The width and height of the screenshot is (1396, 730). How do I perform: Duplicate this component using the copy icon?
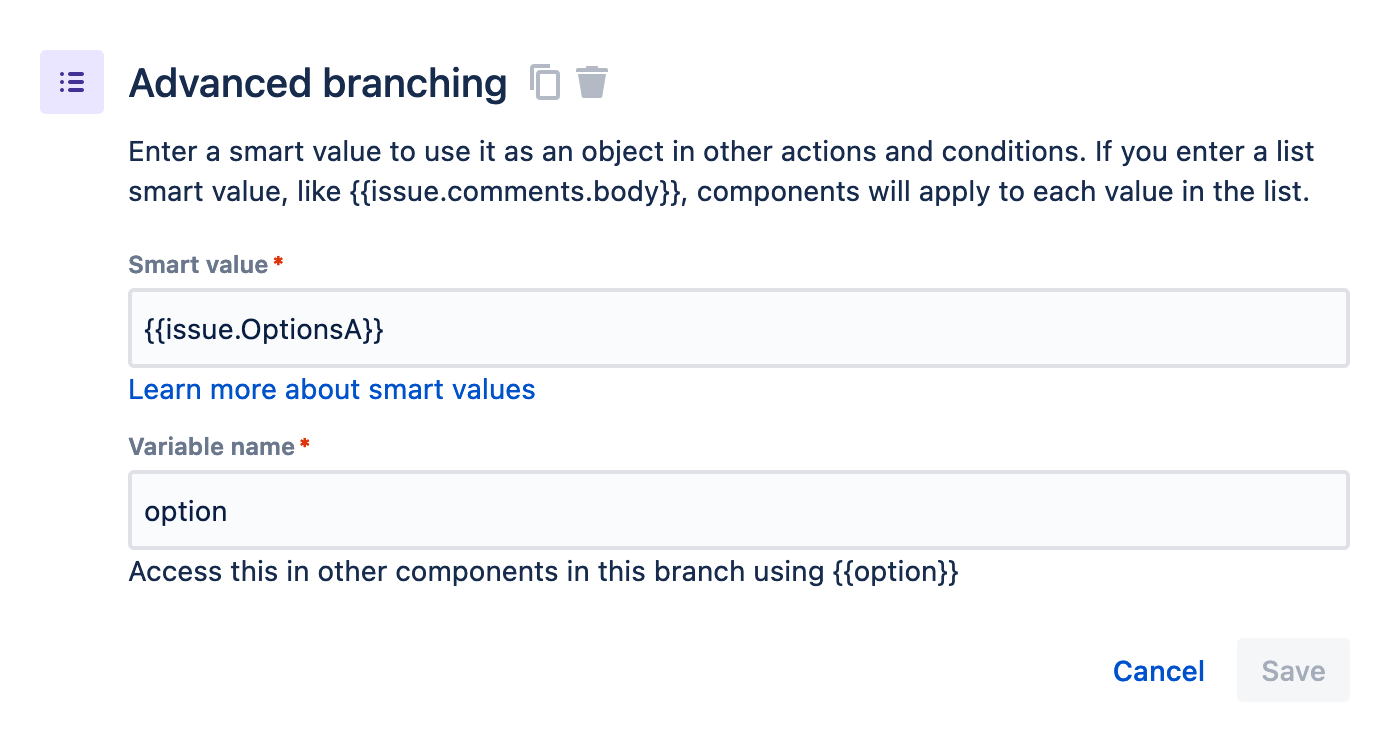[x=545, y=82]
